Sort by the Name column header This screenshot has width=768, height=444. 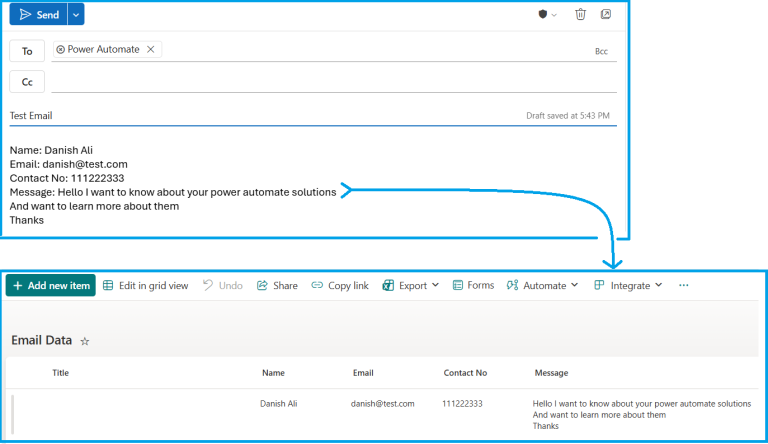click(273, 373)
